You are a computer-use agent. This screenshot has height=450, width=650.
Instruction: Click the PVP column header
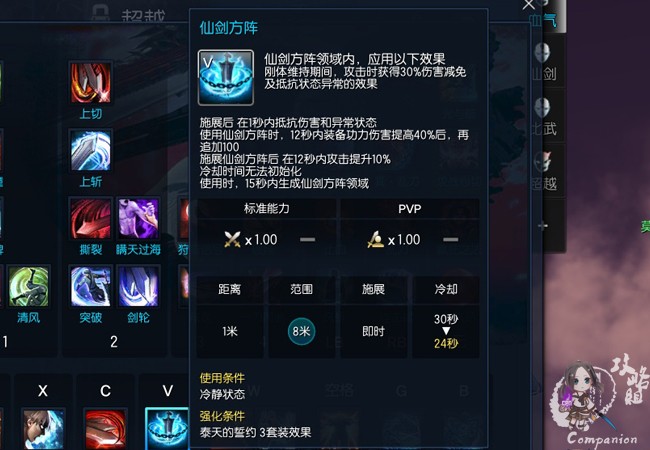click(x=410, y=208)
